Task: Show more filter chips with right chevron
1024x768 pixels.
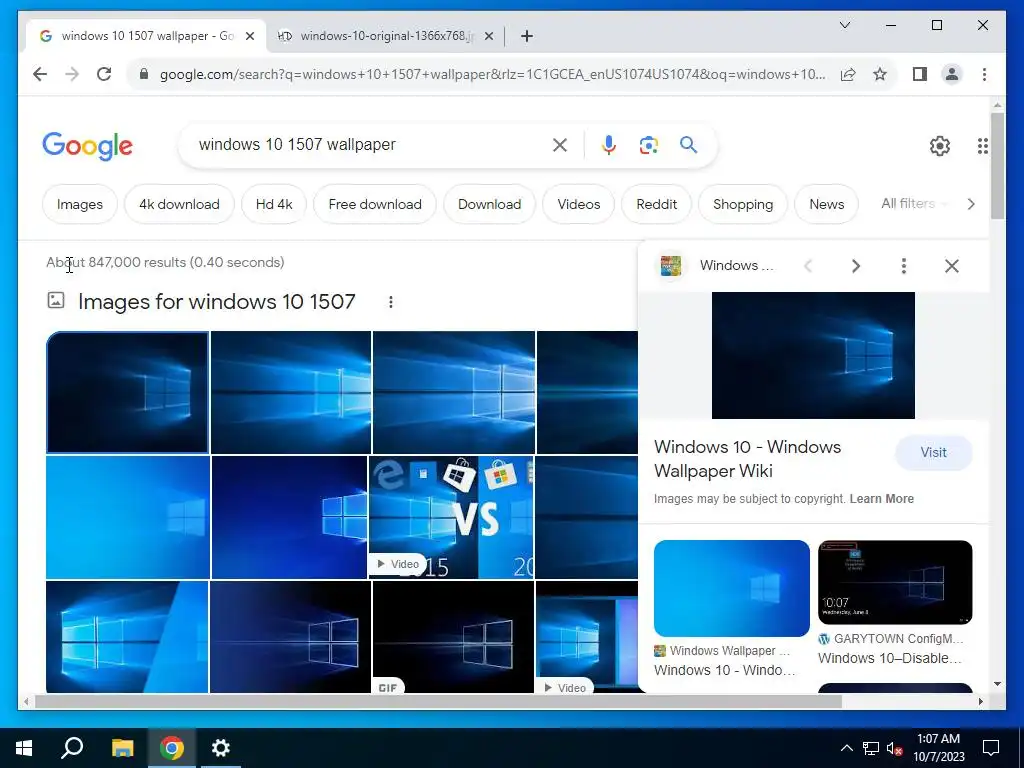Action: click(x=971, y=204)
